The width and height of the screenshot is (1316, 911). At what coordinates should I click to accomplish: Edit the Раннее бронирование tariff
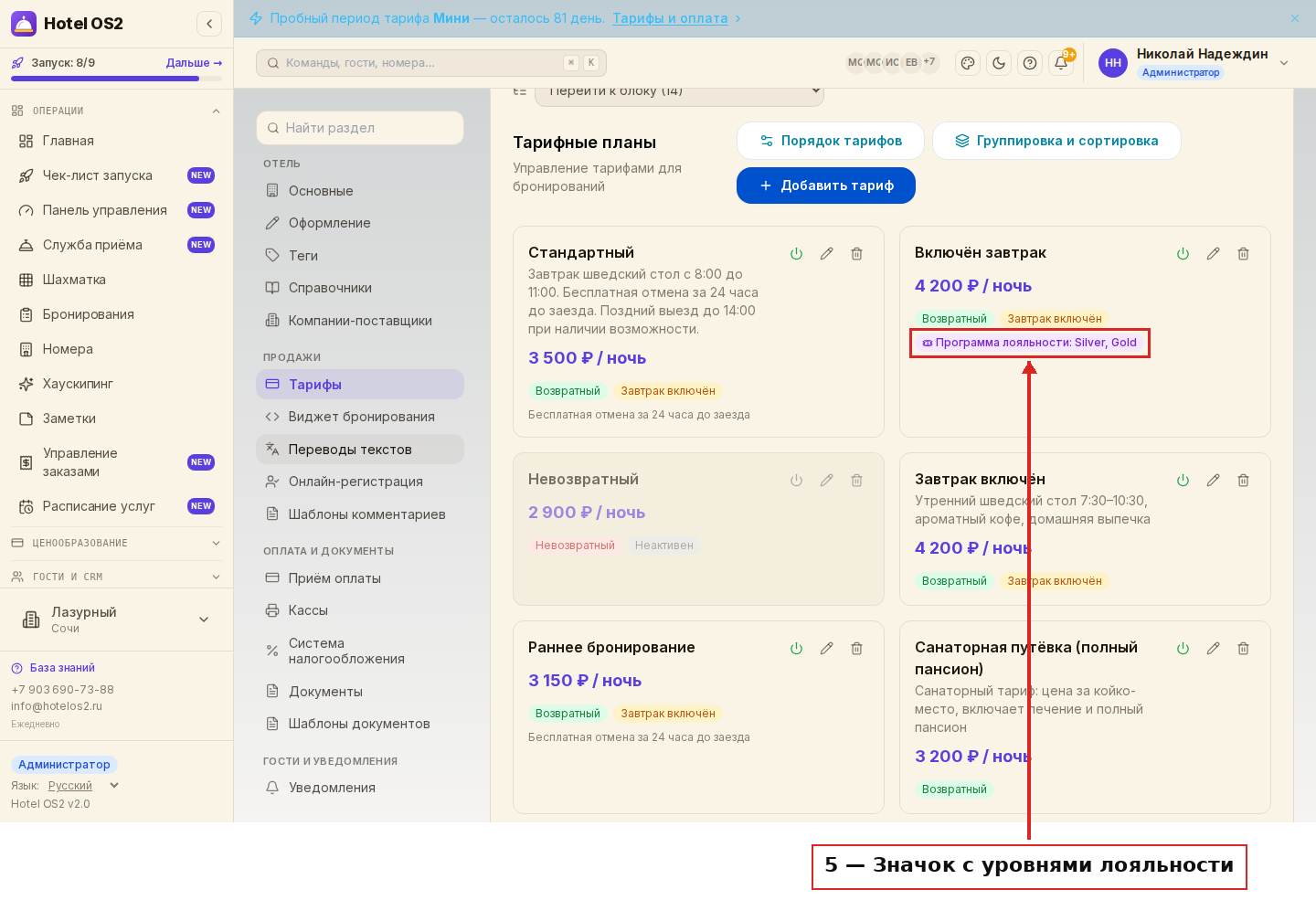pyautogui.click(x=826, y=649)
